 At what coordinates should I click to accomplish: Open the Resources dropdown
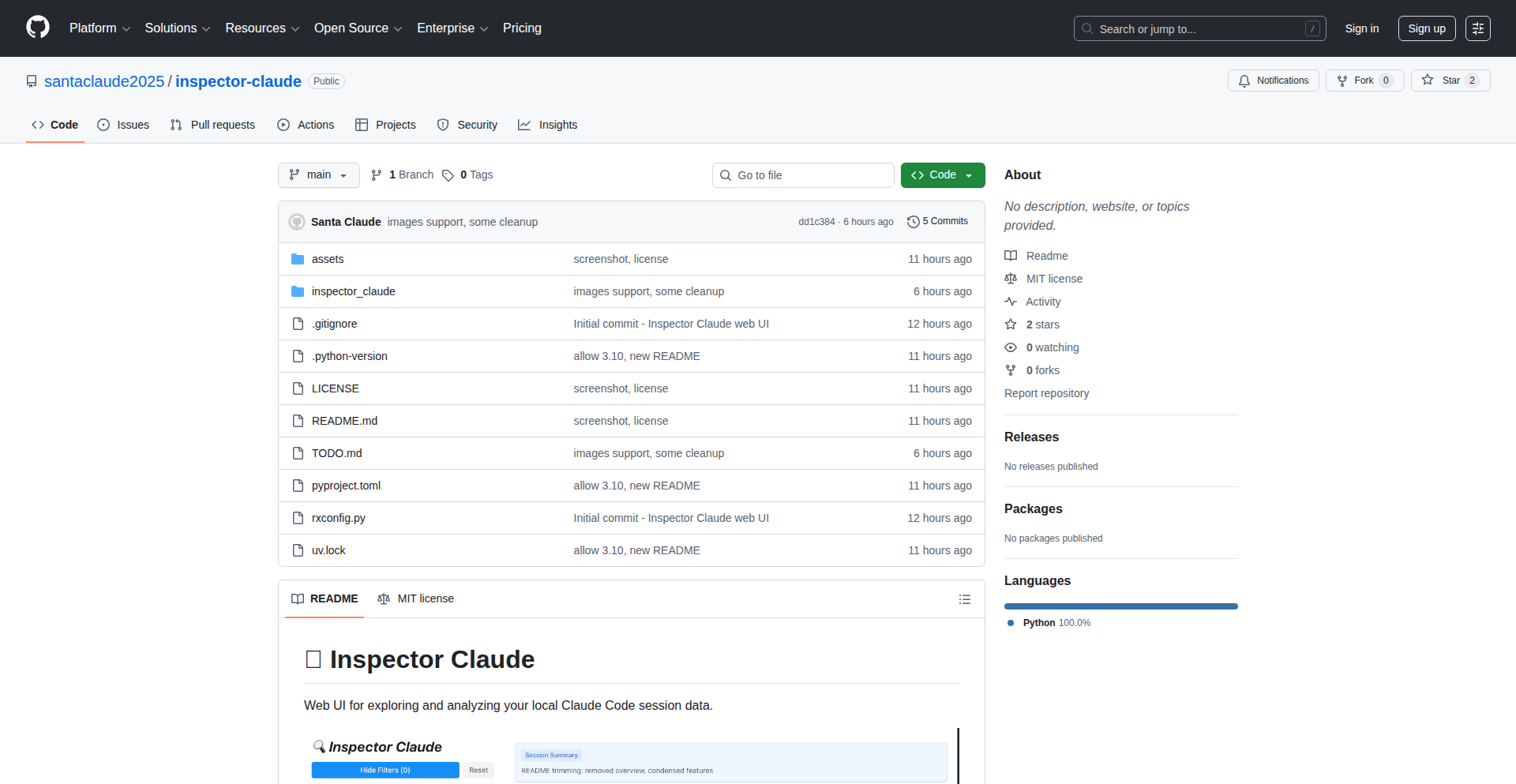point(262,28)
